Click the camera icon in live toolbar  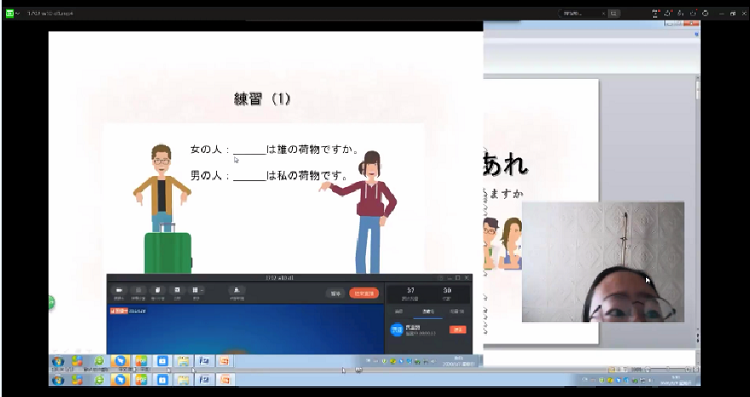[119, 290]
